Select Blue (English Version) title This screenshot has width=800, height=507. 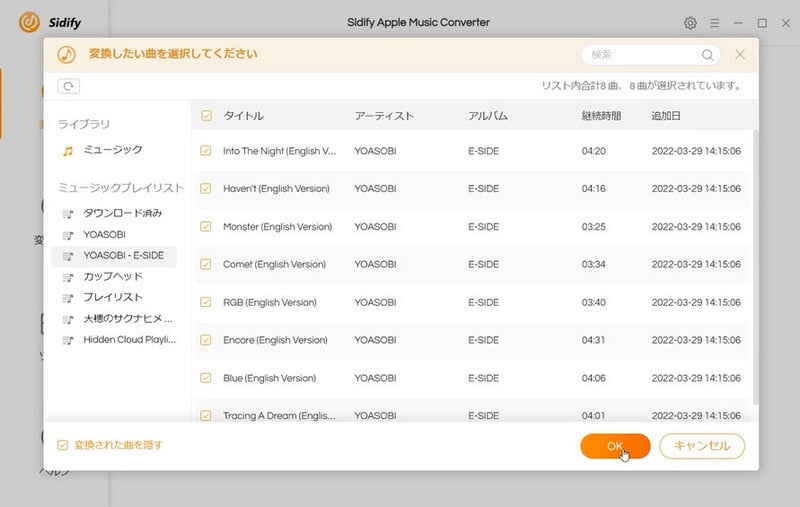coord(269,378)
